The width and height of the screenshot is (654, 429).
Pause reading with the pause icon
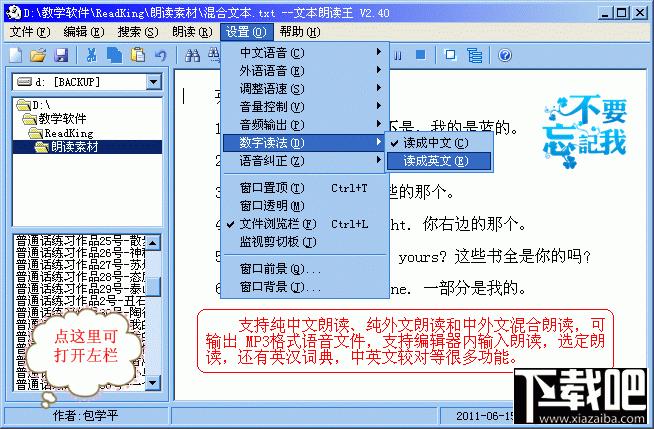click(399, 54)
